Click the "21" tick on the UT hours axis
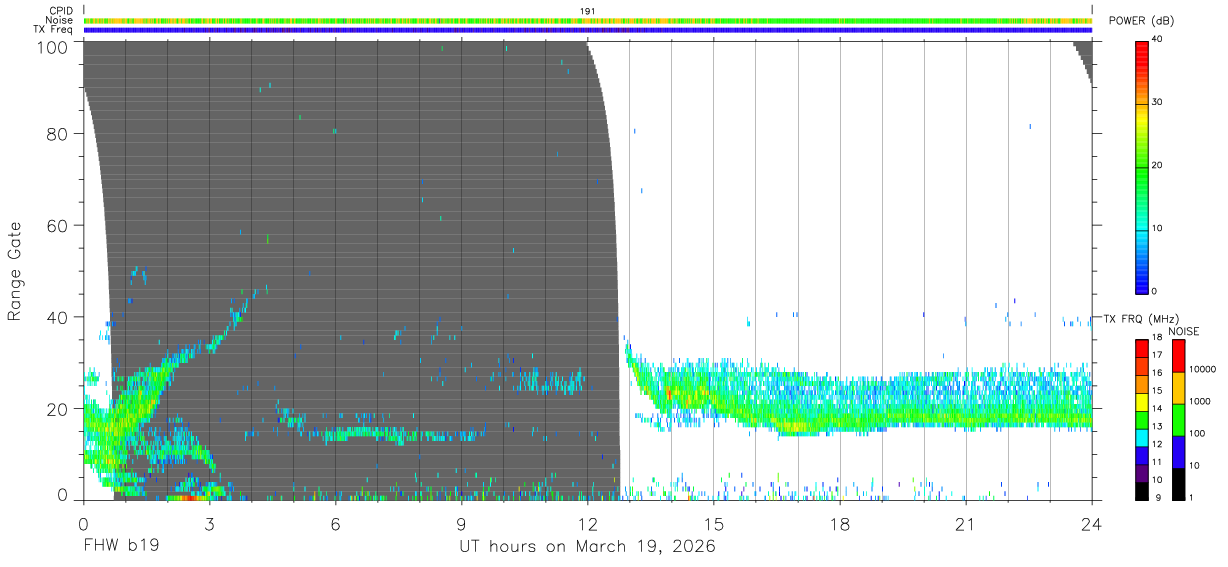 point(966,525)
